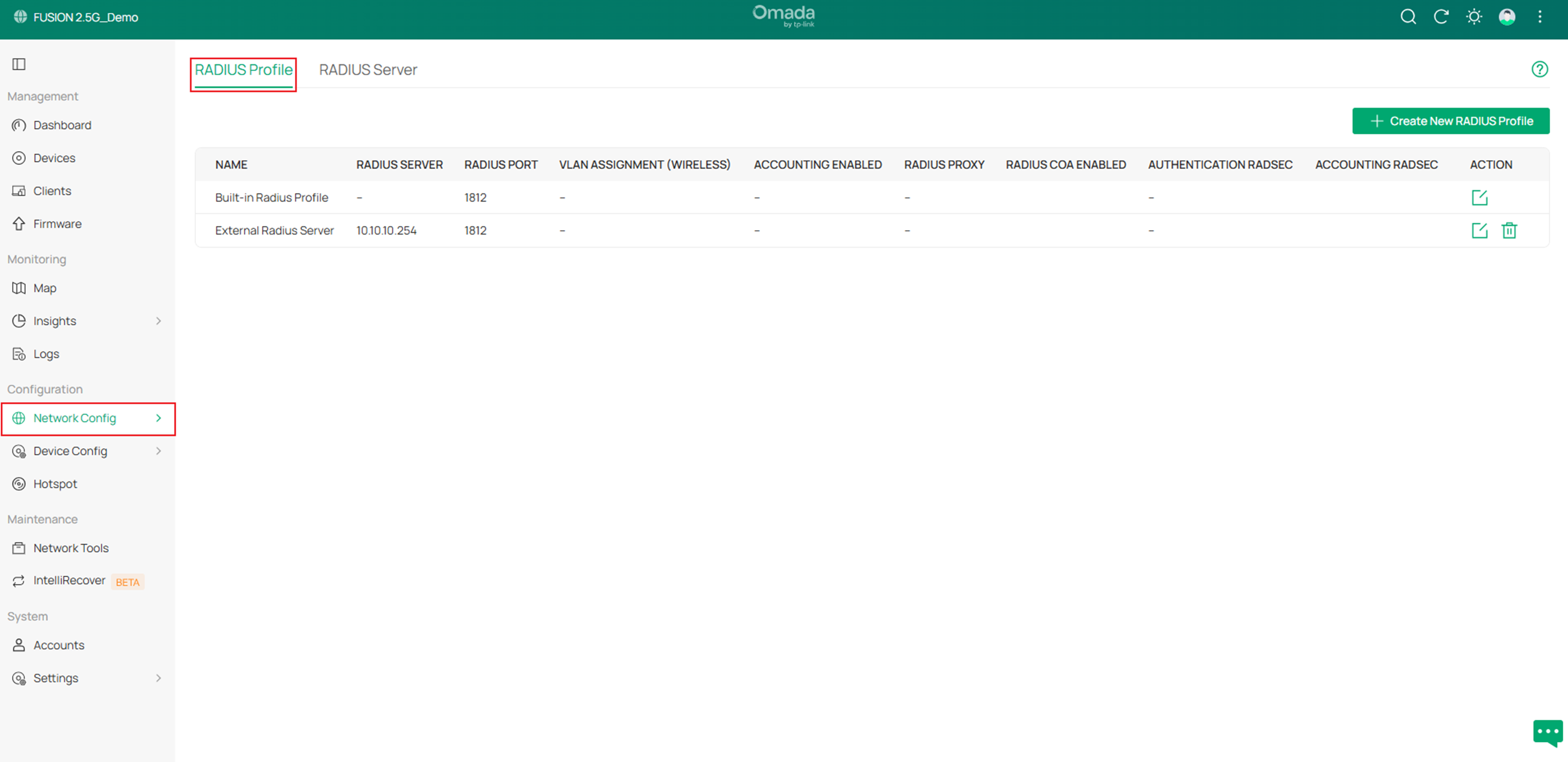Viewport: 1568px width, 762px height.
Task: Click the Hotspot icon in sidebar
Action: point(19,483)
